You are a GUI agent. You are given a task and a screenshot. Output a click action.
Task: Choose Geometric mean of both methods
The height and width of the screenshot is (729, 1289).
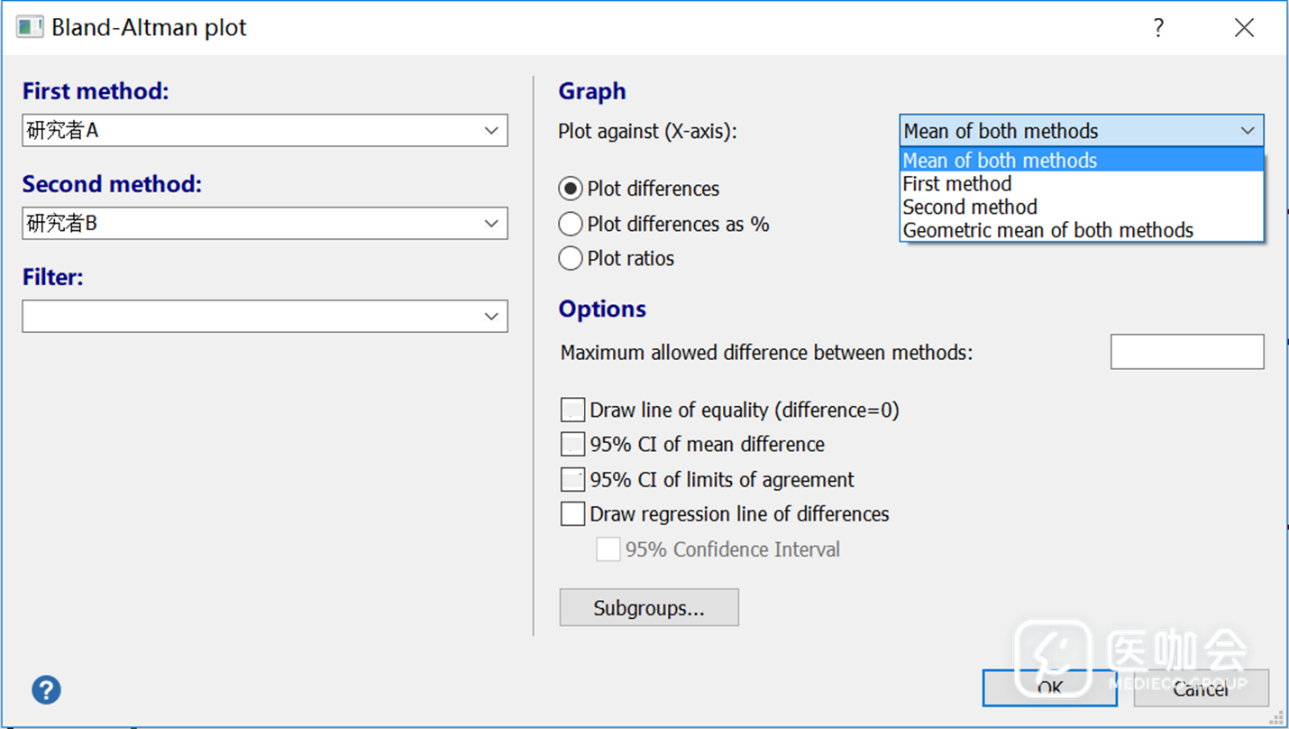(1047, 231)
